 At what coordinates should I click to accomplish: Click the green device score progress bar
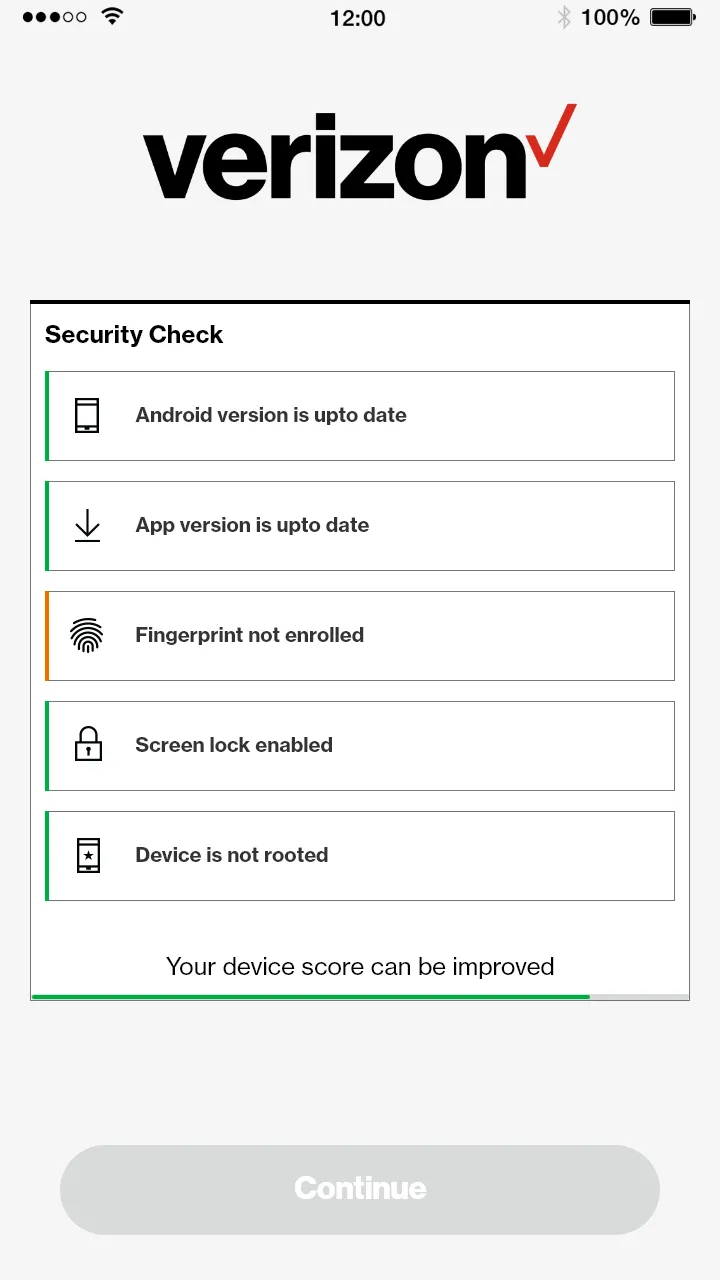310,996
